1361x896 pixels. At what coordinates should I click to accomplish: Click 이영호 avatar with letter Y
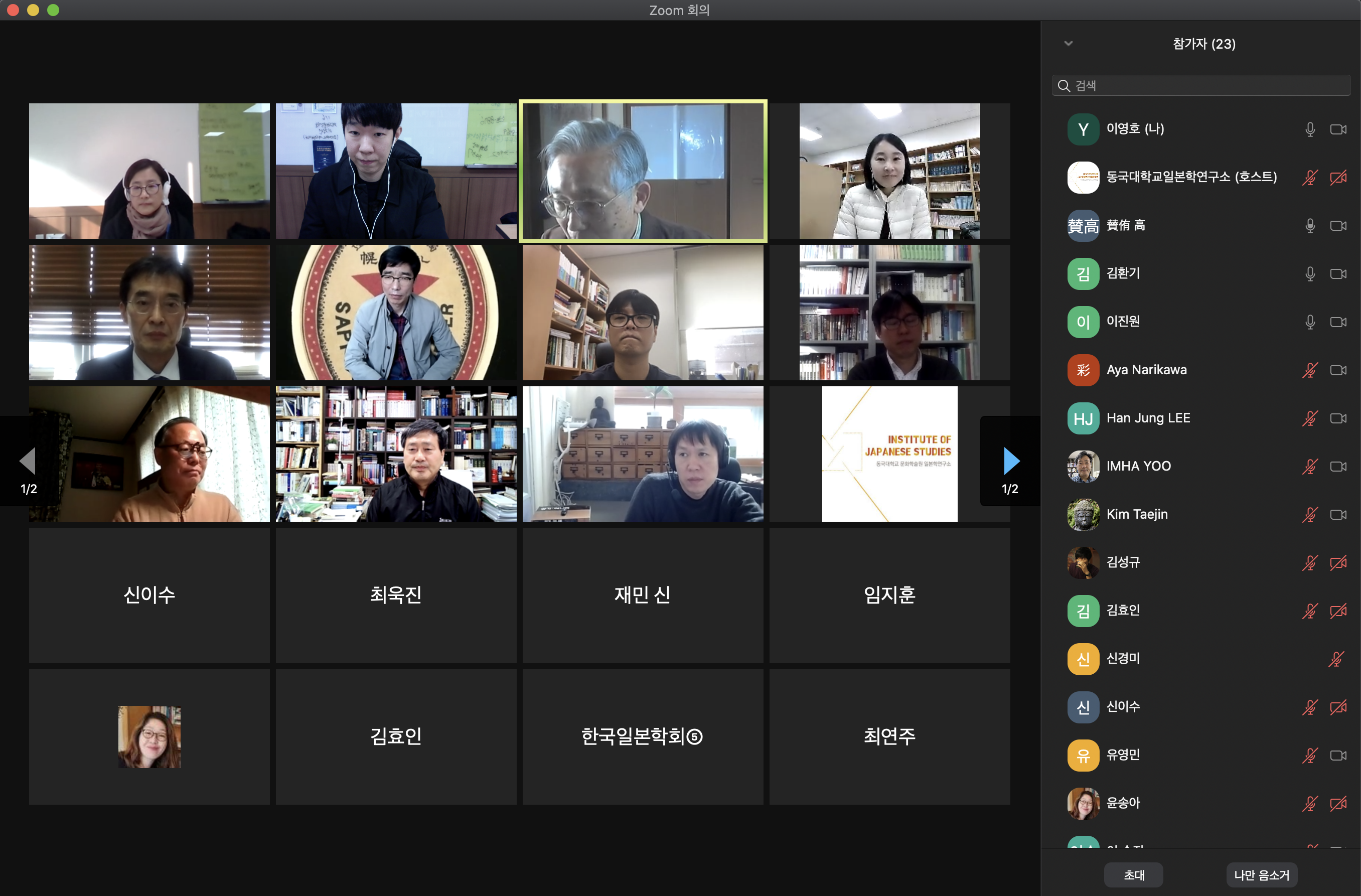[1083, 129]
